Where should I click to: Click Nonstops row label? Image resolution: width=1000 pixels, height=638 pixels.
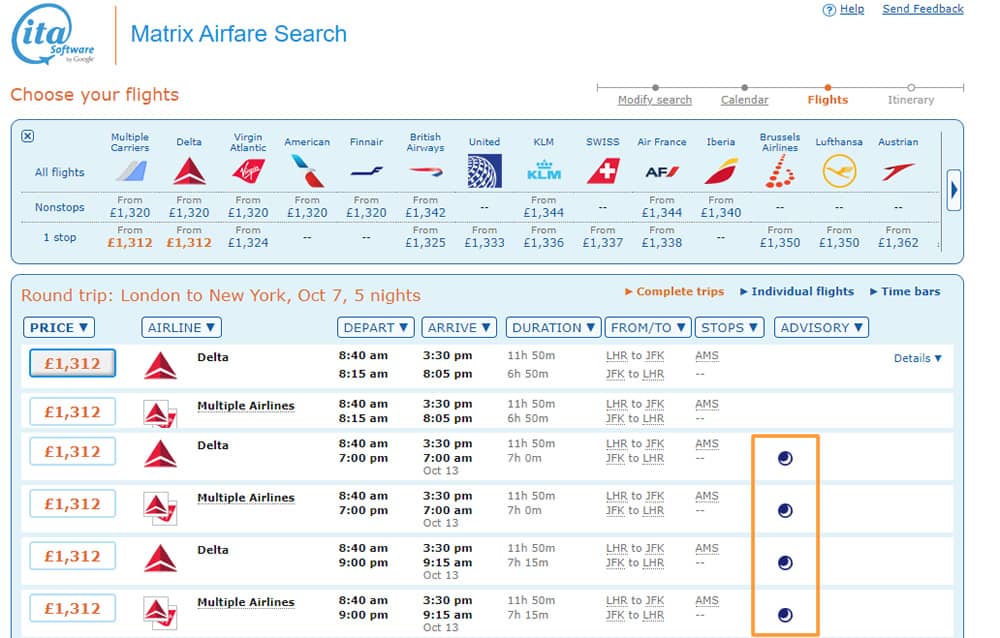point(59,207)
